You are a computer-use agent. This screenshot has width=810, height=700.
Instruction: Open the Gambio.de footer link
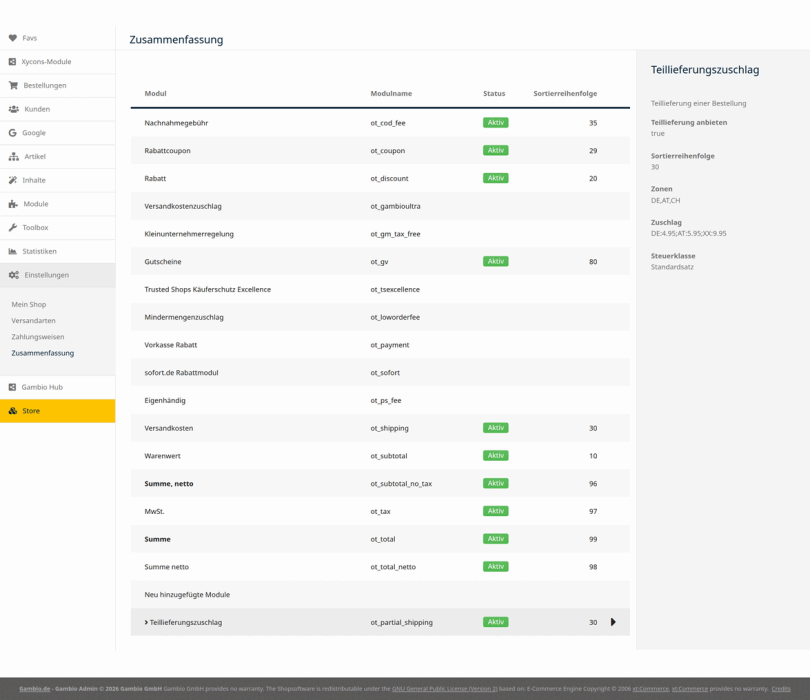point(35,689)
